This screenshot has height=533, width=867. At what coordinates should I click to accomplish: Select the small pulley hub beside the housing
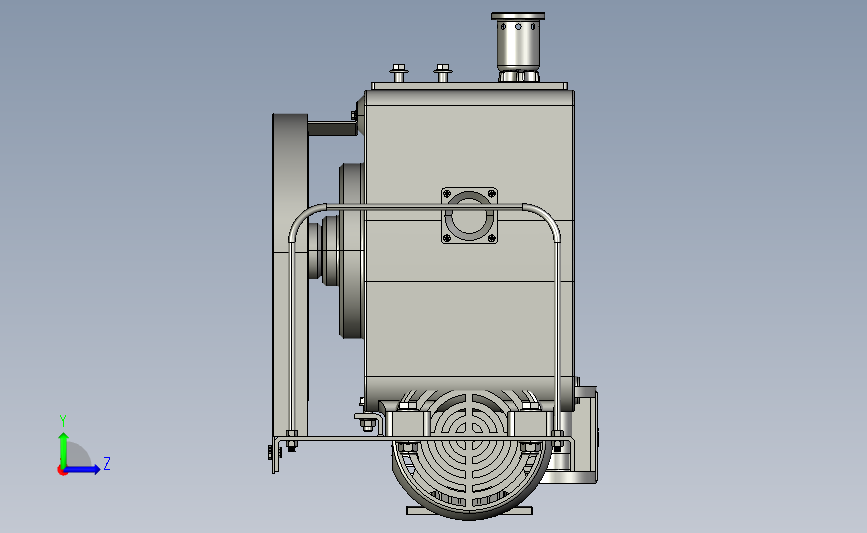click(x=324, y=250)
